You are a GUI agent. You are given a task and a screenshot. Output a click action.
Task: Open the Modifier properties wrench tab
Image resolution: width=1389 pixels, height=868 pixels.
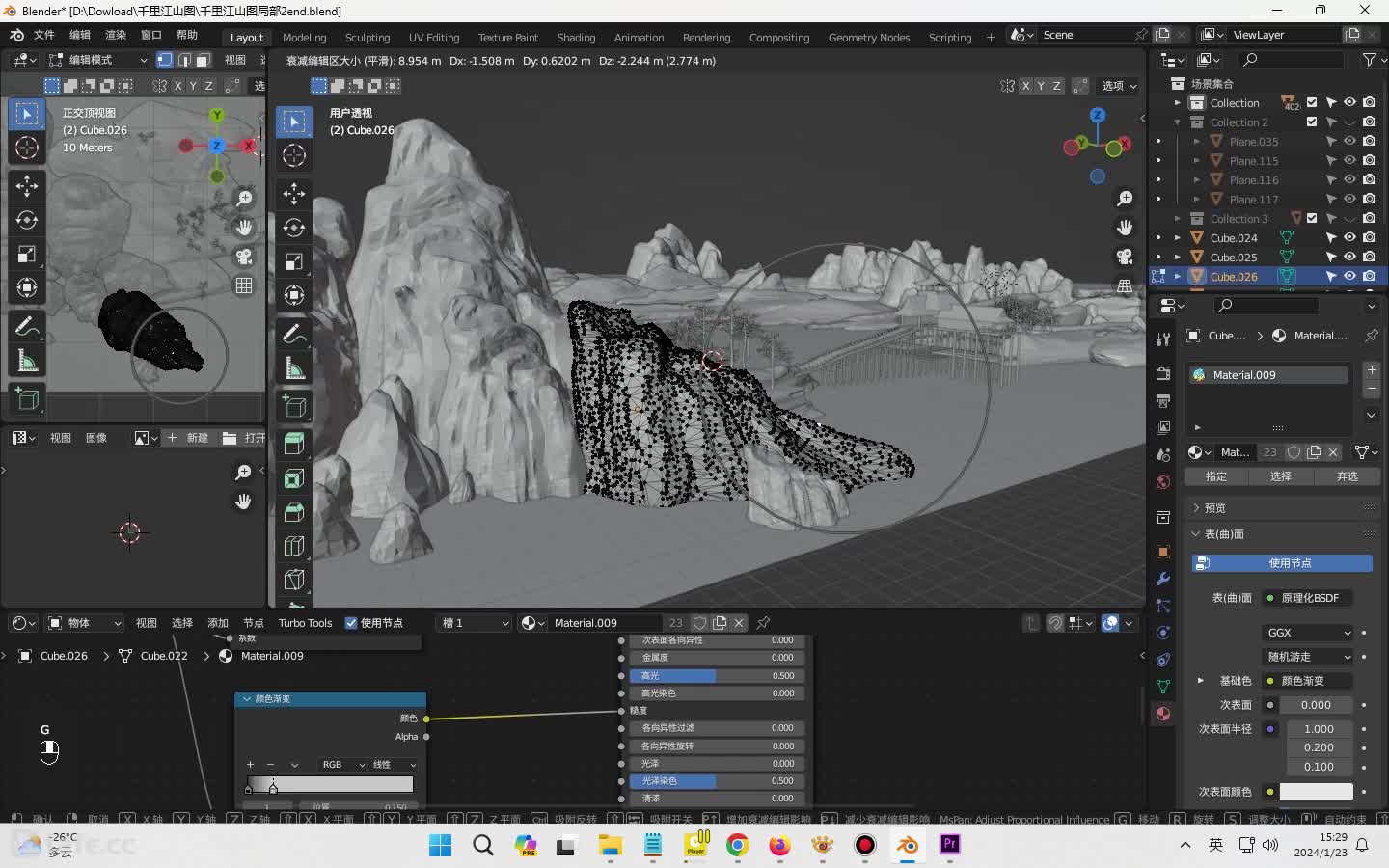point(1163,579)
